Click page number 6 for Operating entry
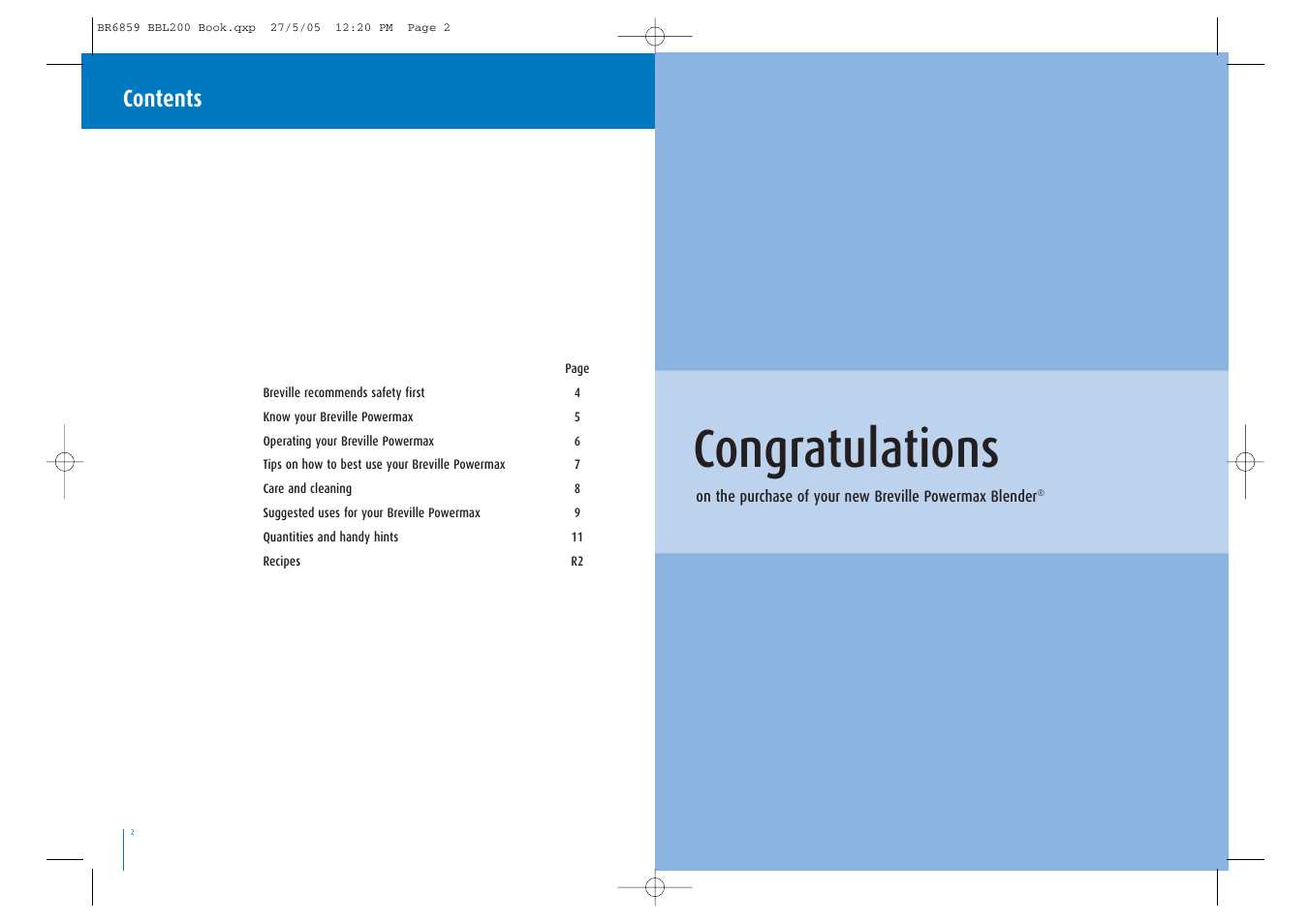This screenshot has height=924, width=1309. coord(577,442)
